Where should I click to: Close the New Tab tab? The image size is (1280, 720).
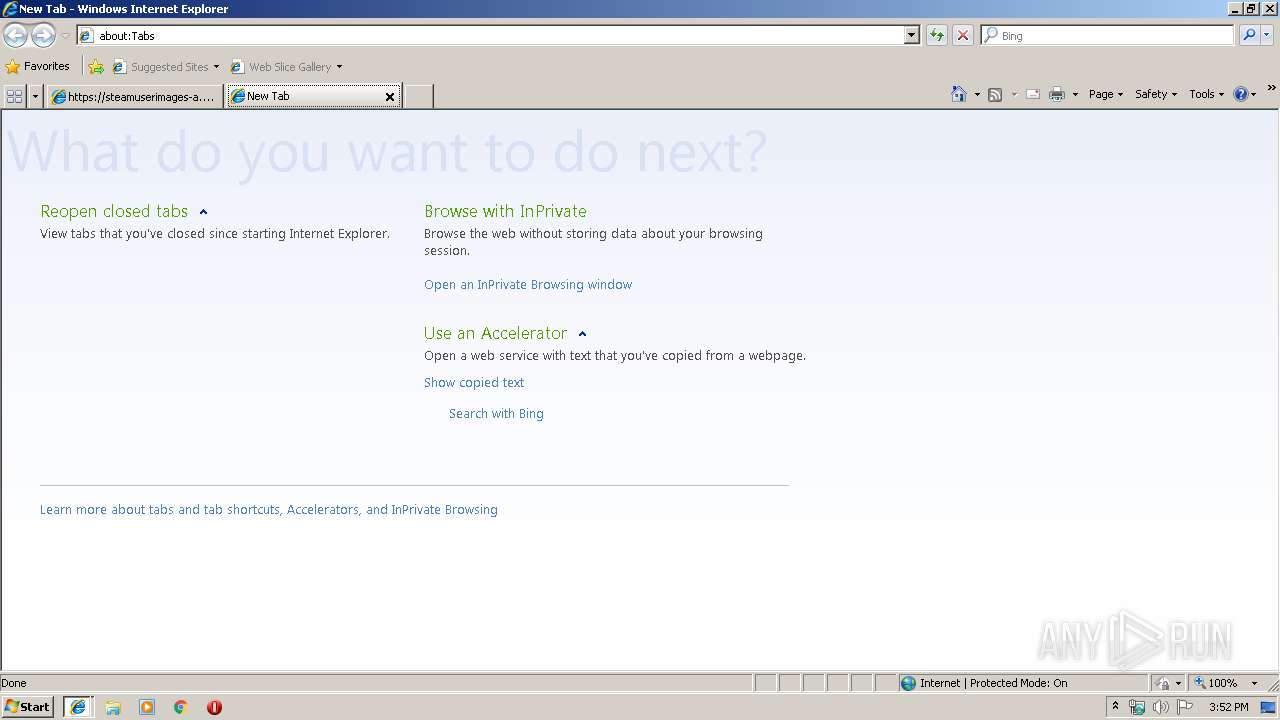(390, 97)
